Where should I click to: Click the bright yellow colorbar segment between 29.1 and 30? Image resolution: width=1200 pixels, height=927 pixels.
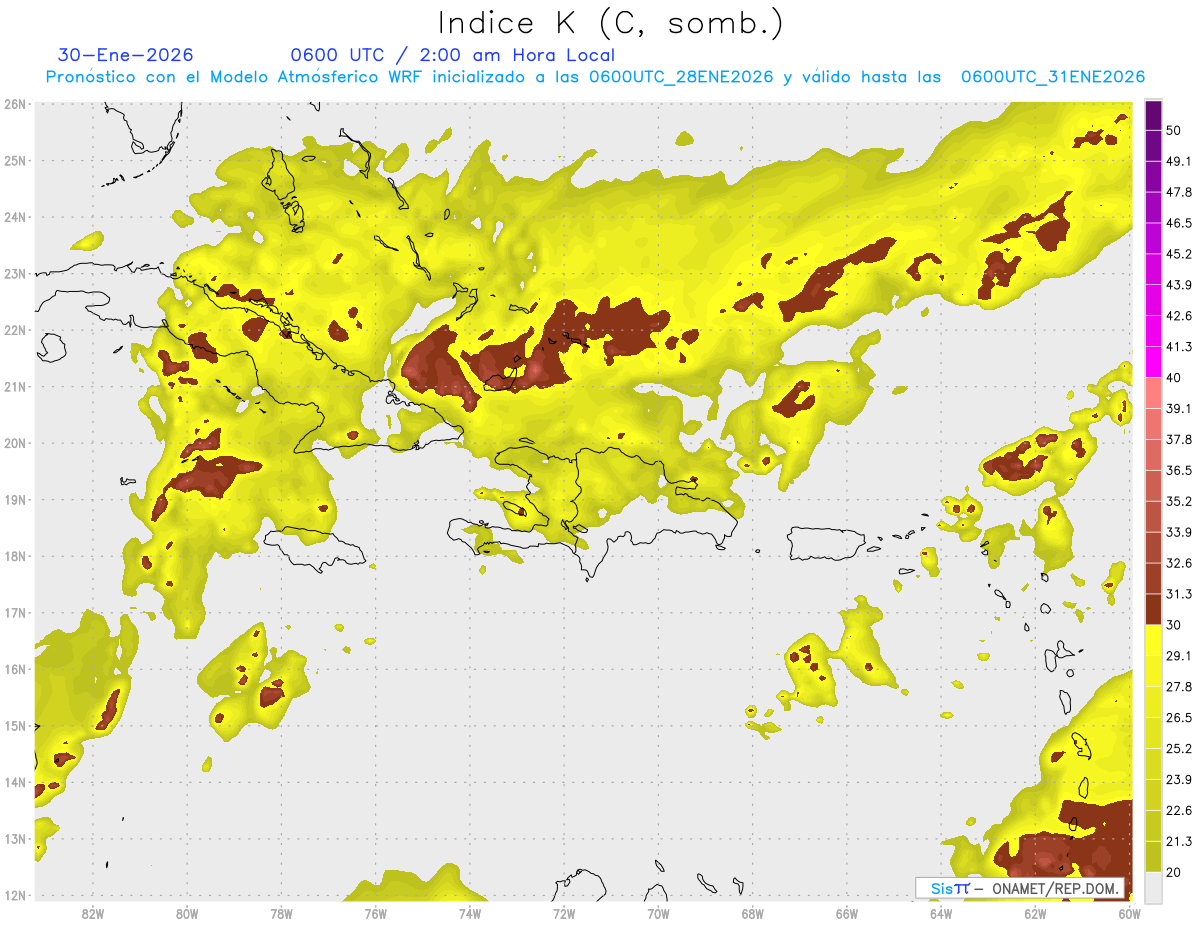coord(1153,640)
